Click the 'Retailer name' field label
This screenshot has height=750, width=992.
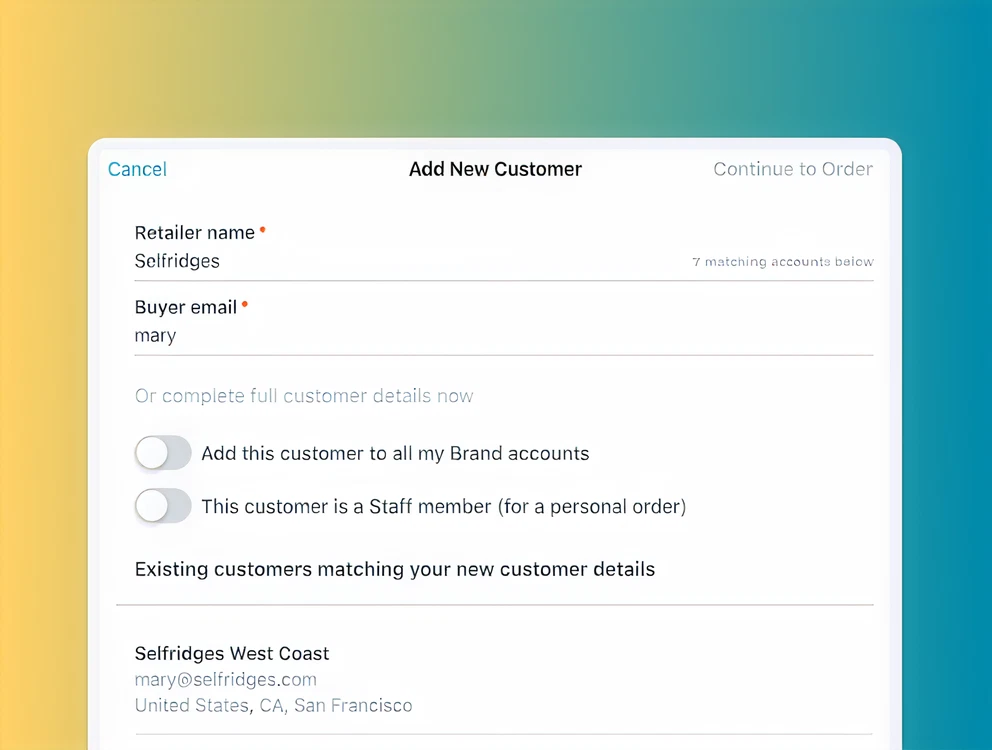coord(195,233)
